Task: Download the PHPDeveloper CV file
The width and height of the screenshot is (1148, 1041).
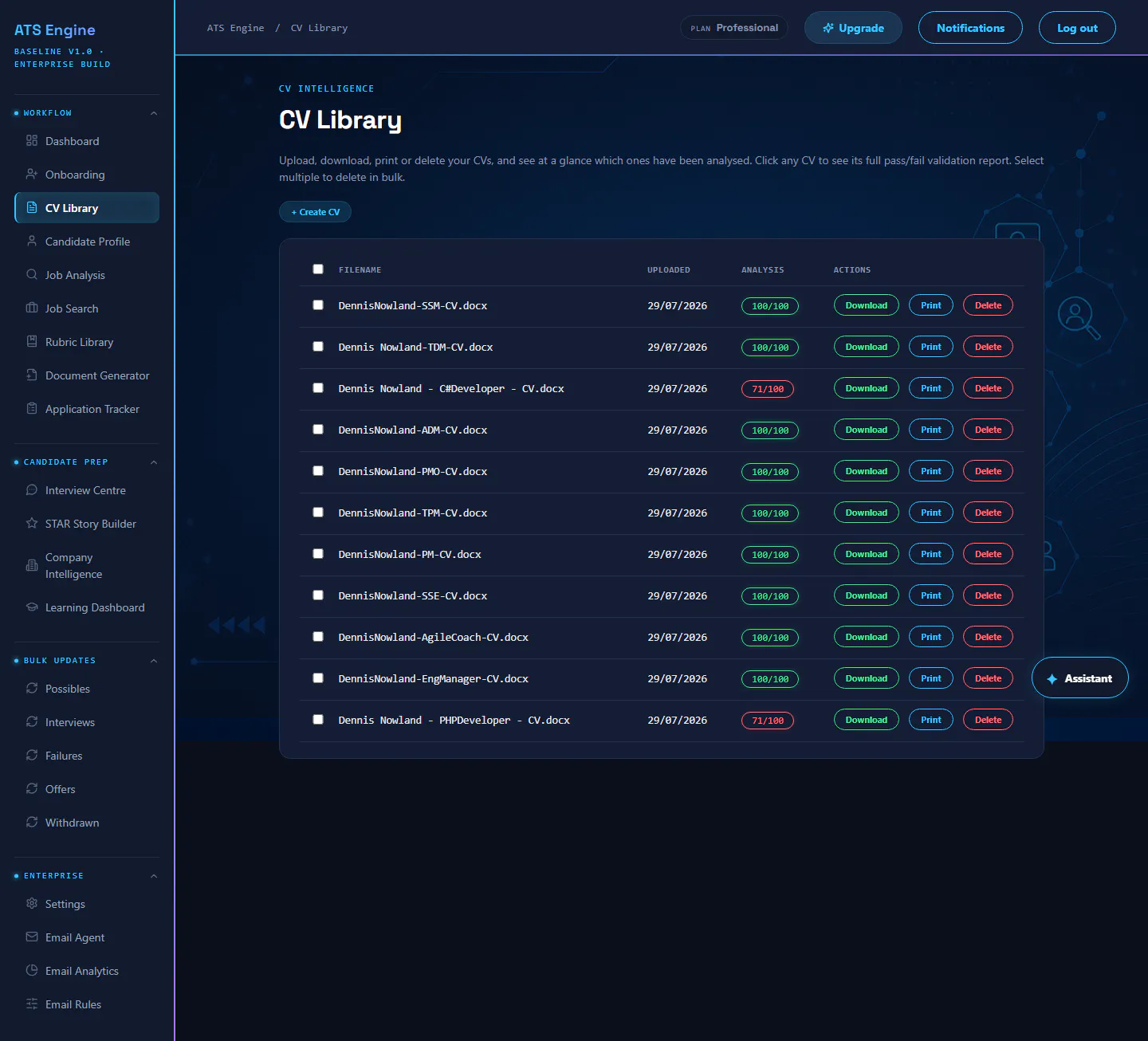Action: [x=867, y=720]
